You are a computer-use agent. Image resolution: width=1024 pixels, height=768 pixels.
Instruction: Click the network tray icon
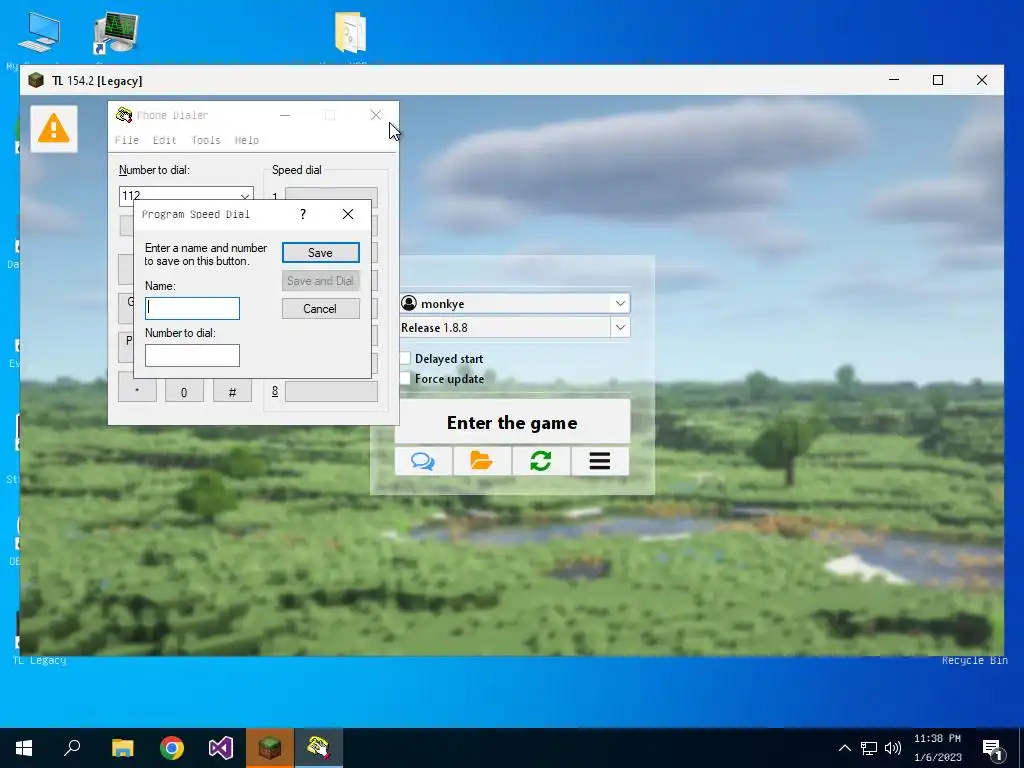(869, 748)
